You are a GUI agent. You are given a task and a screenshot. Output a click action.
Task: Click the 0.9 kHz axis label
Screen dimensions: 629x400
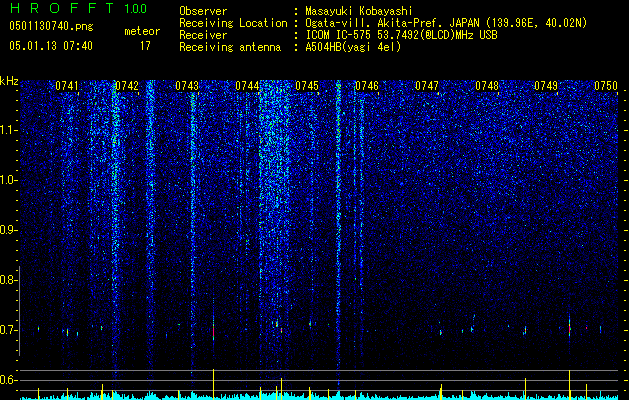(x=7, y=230)
